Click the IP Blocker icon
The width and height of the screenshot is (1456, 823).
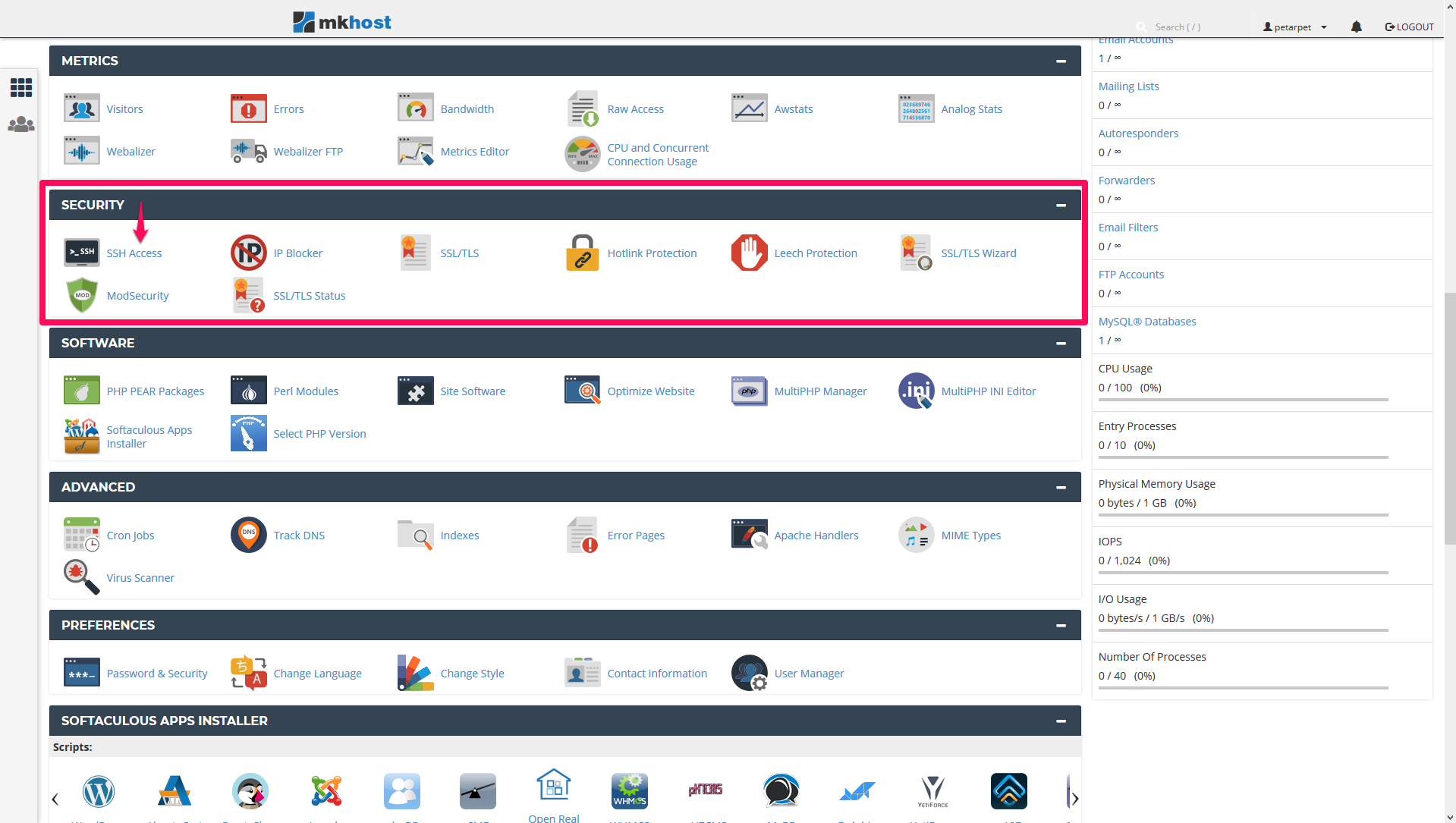248,253
